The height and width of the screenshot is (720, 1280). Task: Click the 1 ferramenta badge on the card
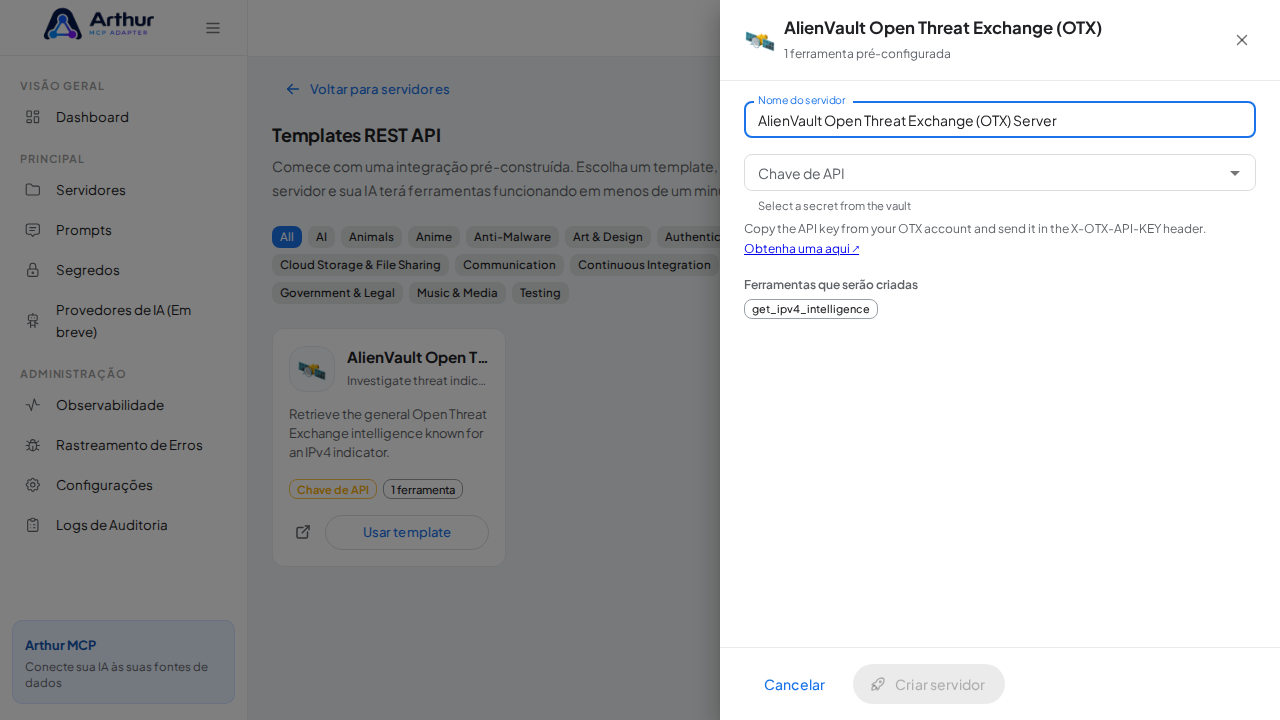(x=423, y=489)
